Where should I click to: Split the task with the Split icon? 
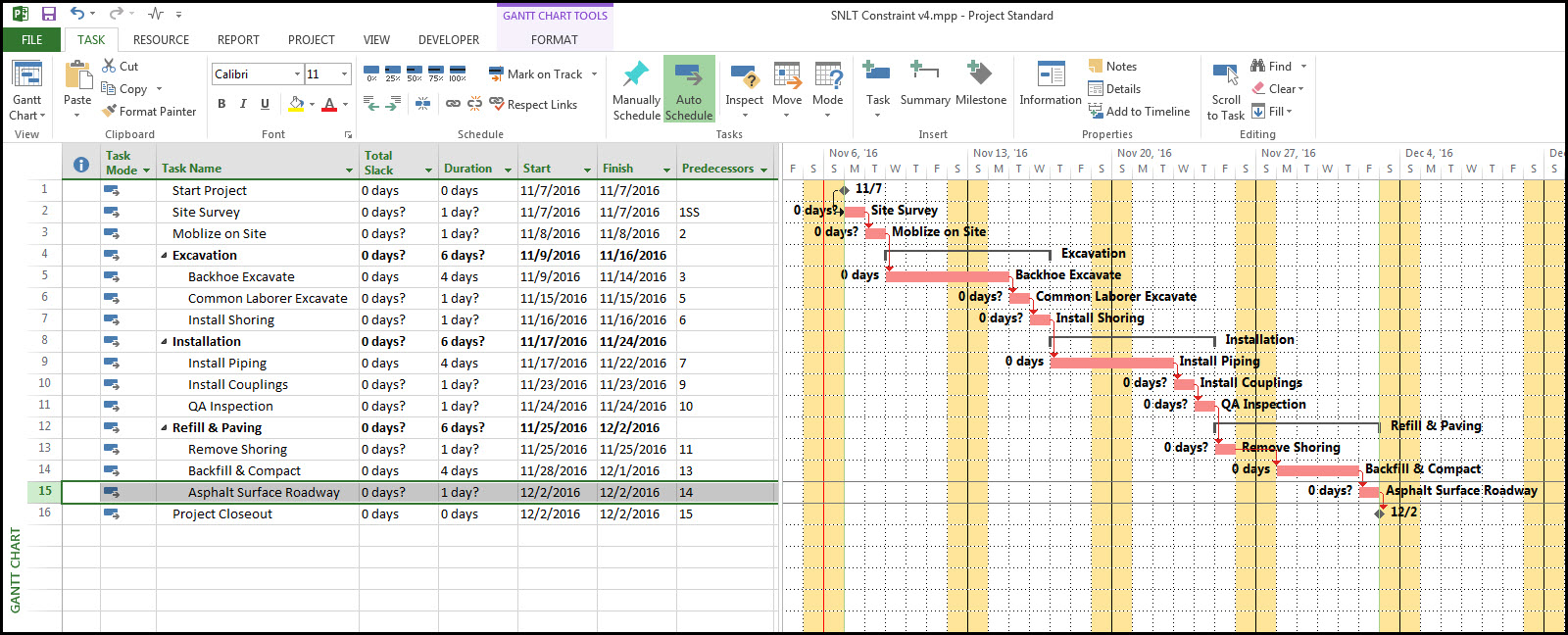pos(422,103)
